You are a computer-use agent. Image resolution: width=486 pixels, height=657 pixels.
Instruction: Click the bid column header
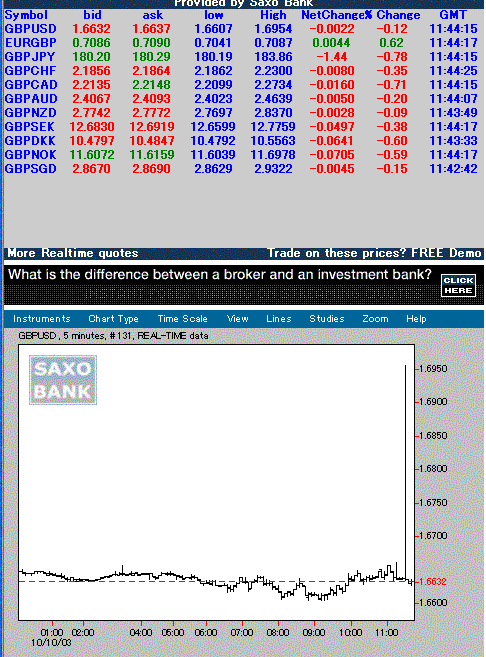(92, 15)
